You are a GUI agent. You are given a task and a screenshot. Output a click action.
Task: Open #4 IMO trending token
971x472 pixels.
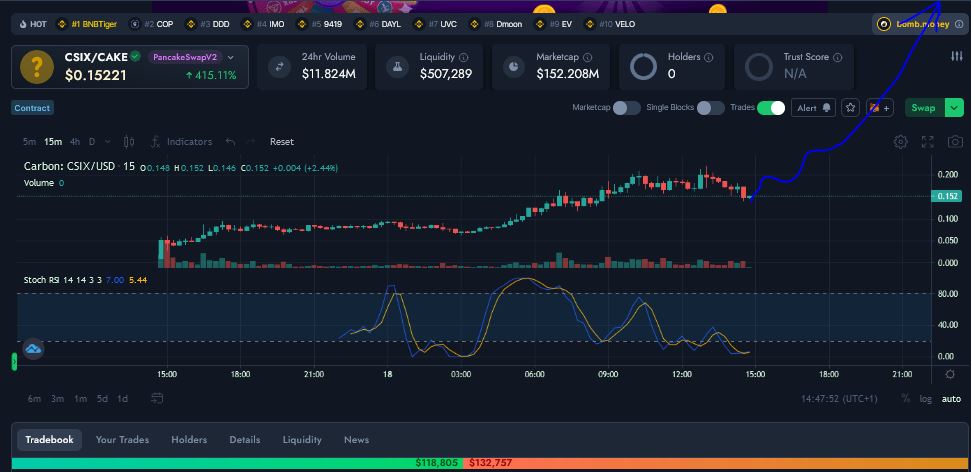coord(263,25)
